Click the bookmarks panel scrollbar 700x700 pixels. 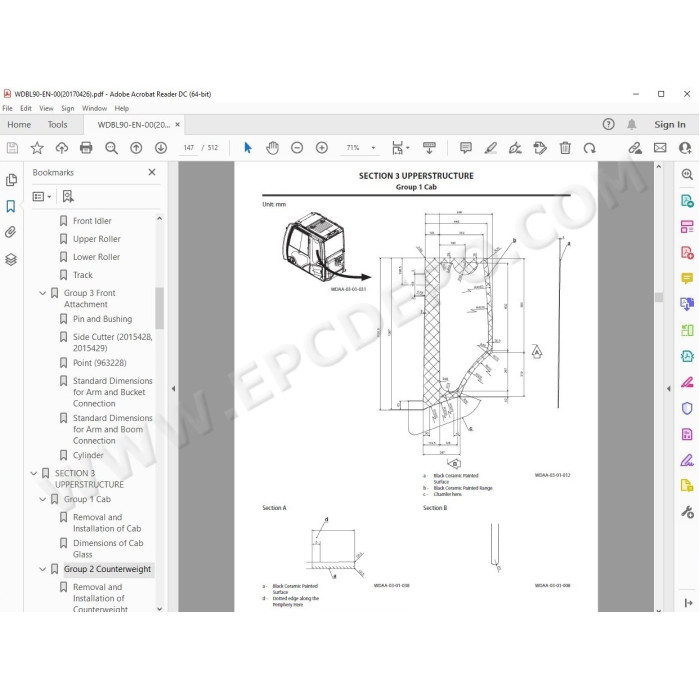[x=159, y=308]
